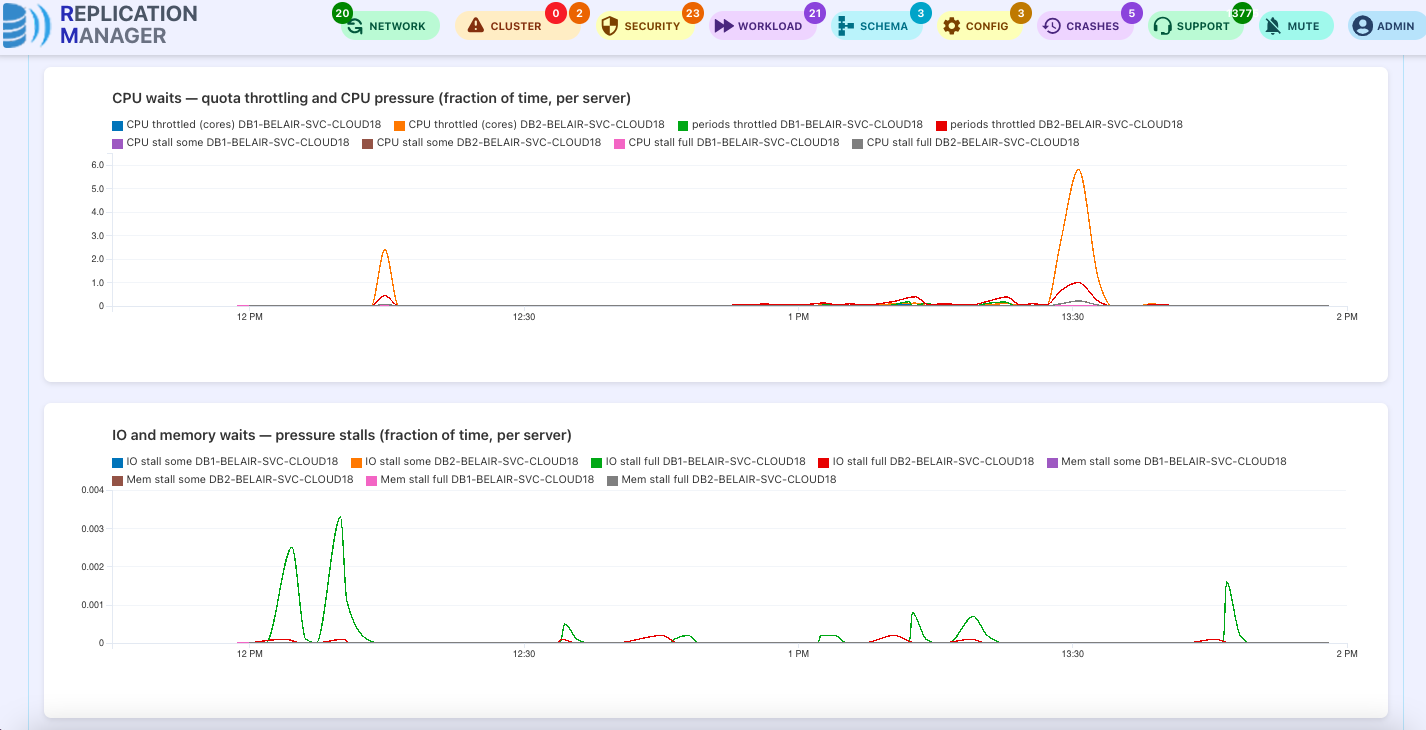Screen dimensions: 1426x730
Task: Click the 377 badge on Support
Action: [1242, 13]
